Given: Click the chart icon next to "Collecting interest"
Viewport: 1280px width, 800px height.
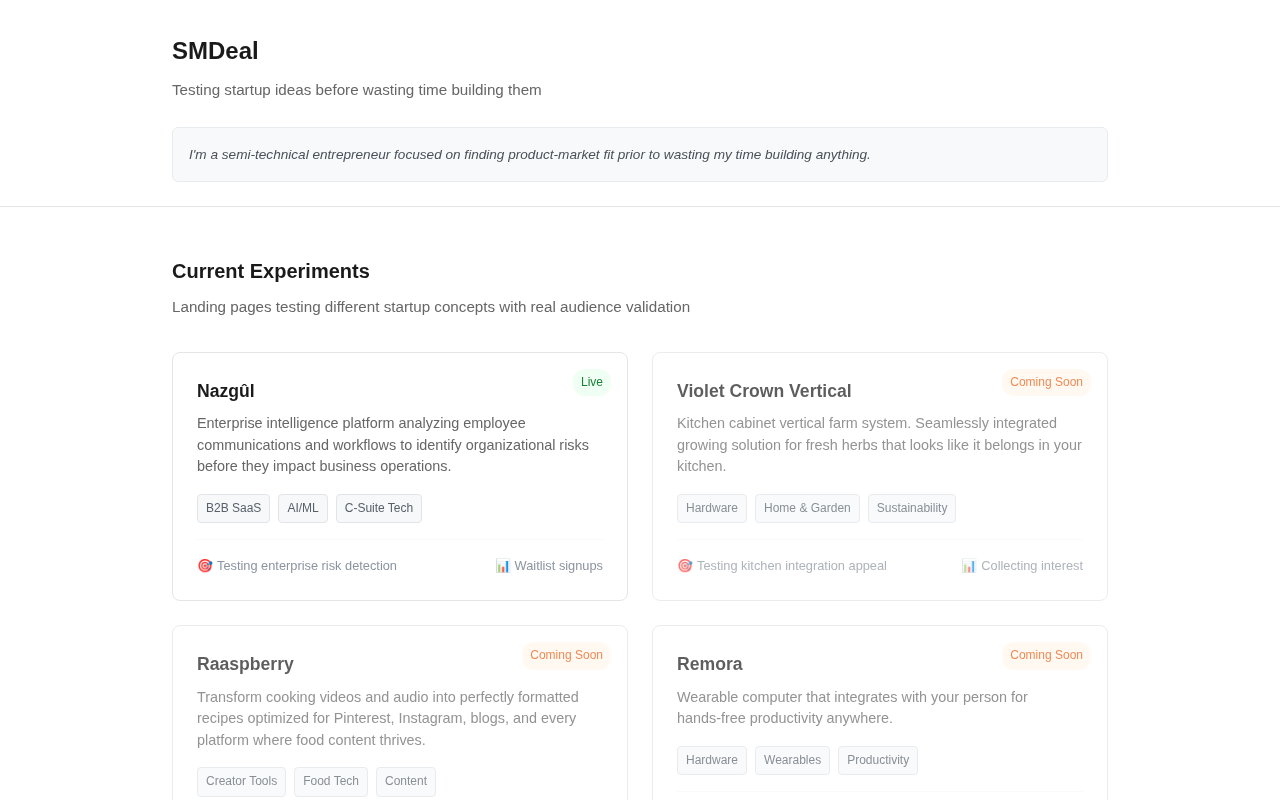Looking at the screenshot, I should [969, 566].
